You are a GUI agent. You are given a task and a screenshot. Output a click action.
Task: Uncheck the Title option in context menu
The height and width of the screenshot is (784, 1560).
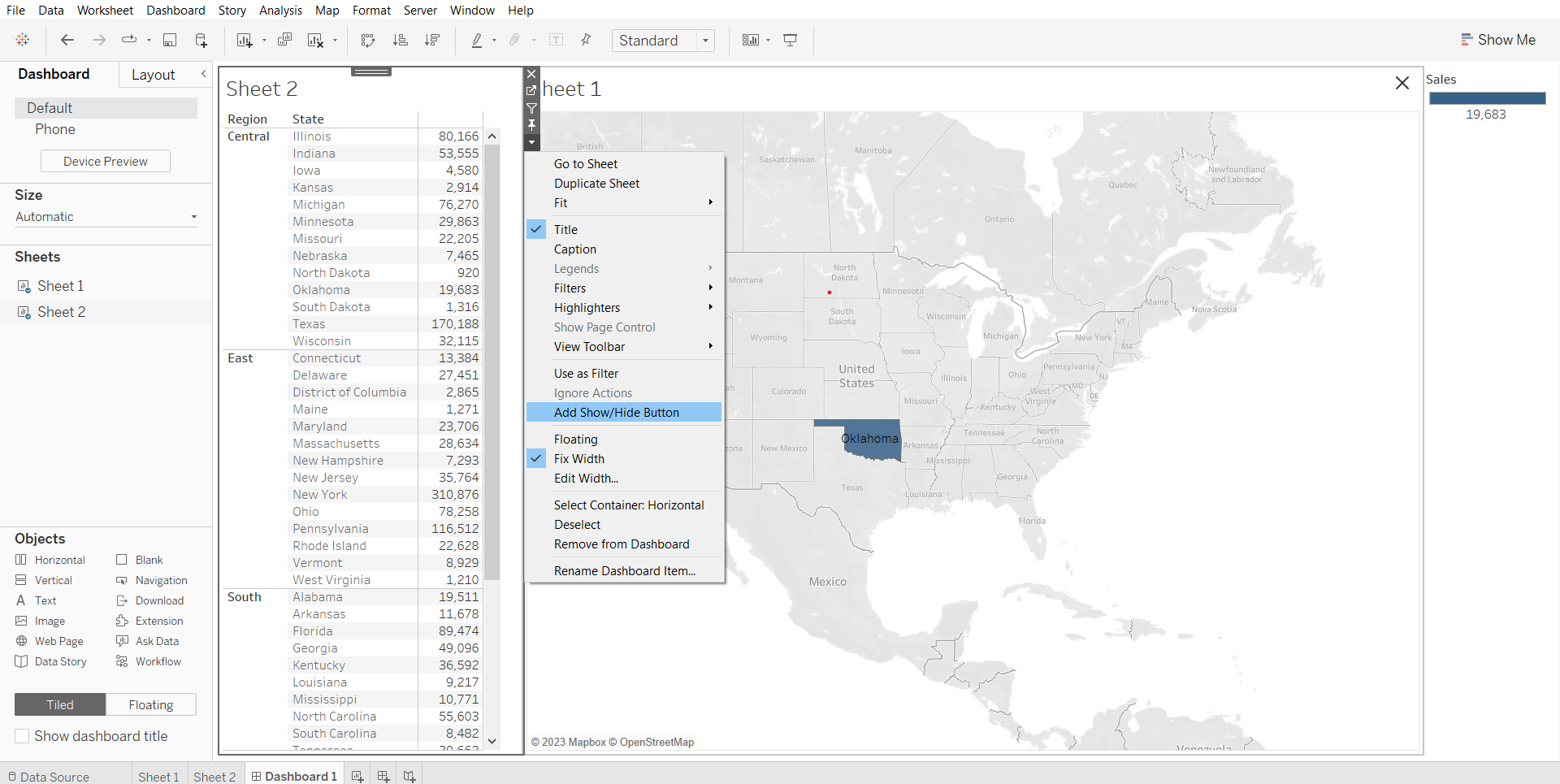[x=565, y=230]
